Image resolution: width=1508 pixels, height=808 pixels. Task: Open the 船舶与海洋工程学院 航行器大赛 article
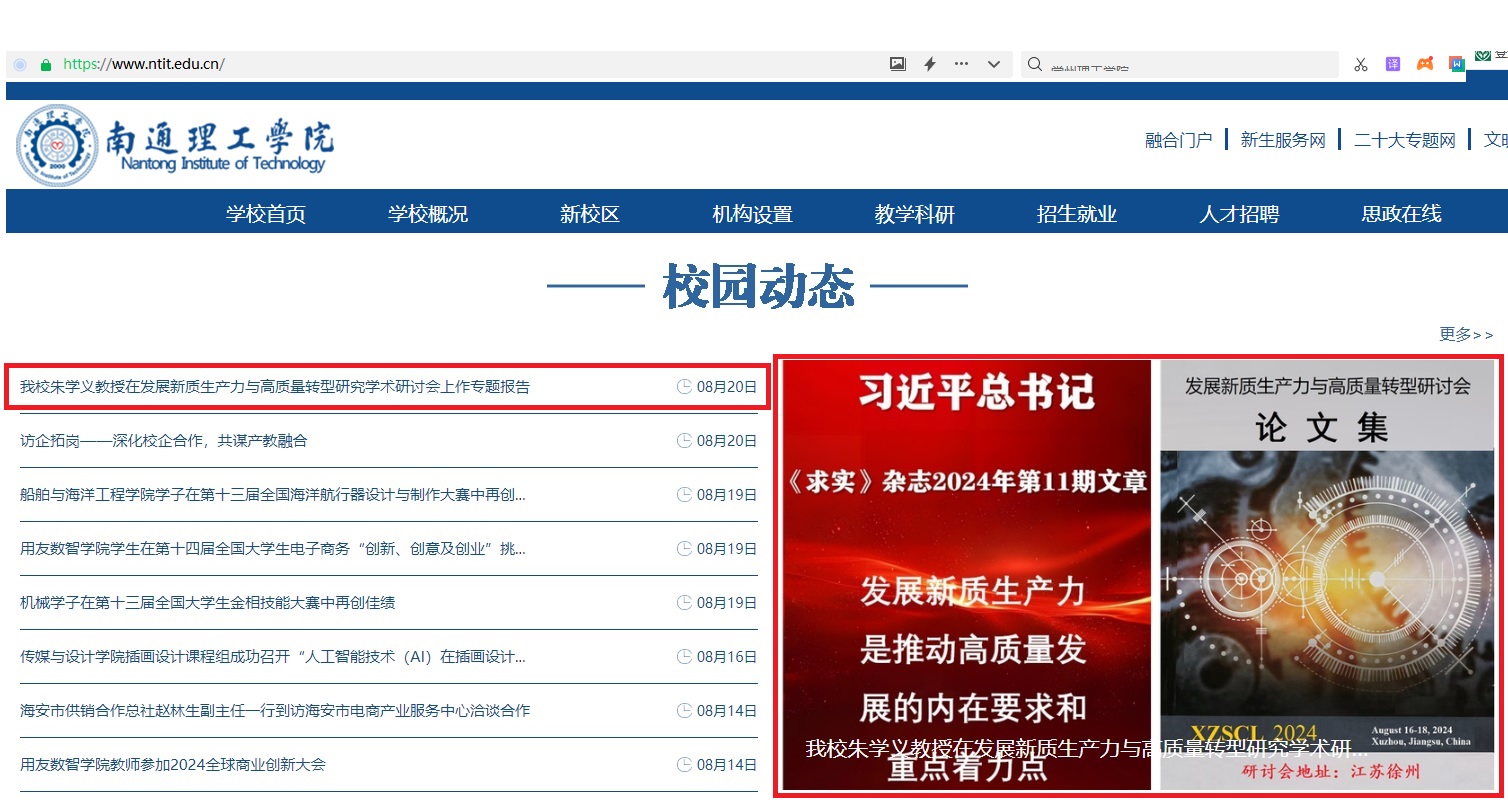tap(273, 495)
